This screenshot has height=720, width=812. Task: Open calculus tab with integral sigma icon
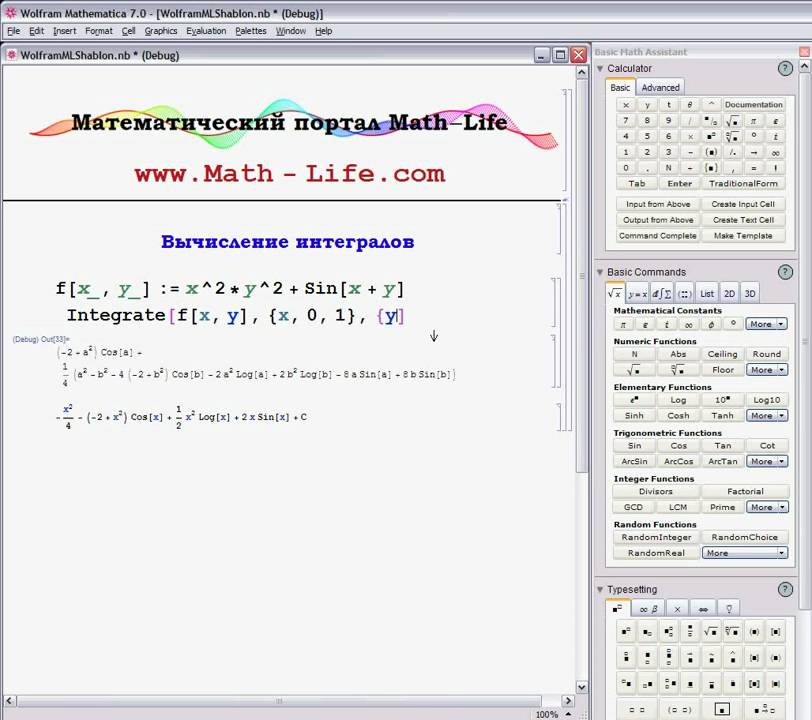tap(662, 294)
